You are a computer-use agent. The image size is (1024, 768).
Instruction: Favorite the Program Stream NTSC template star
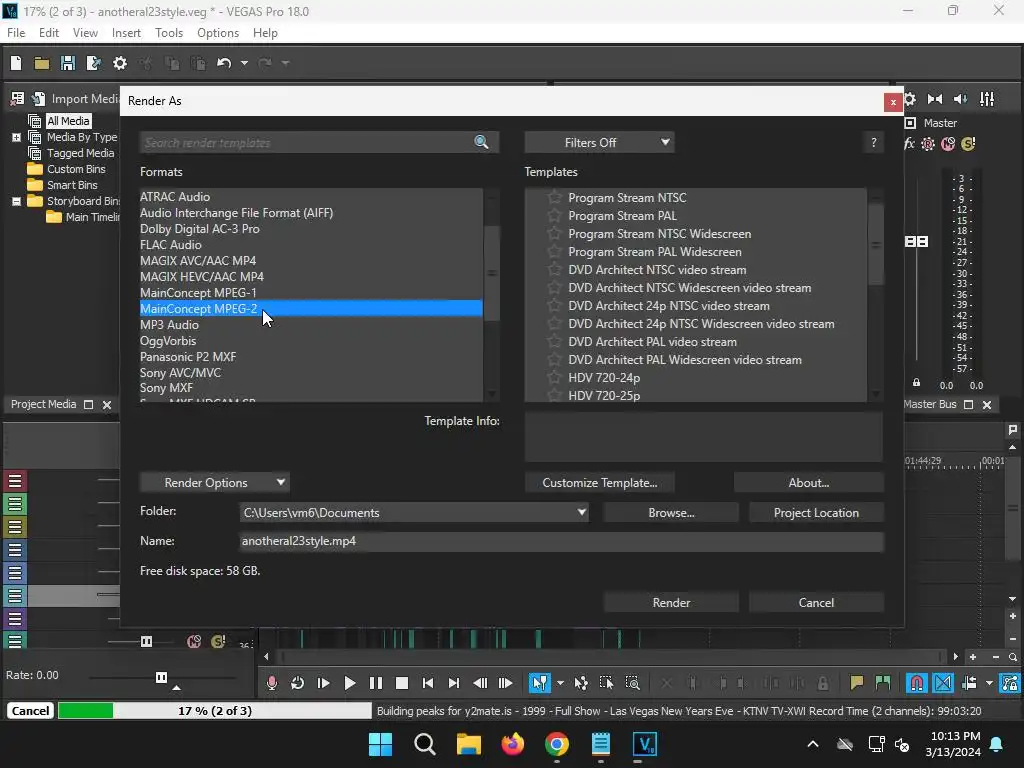coord(554,197)
